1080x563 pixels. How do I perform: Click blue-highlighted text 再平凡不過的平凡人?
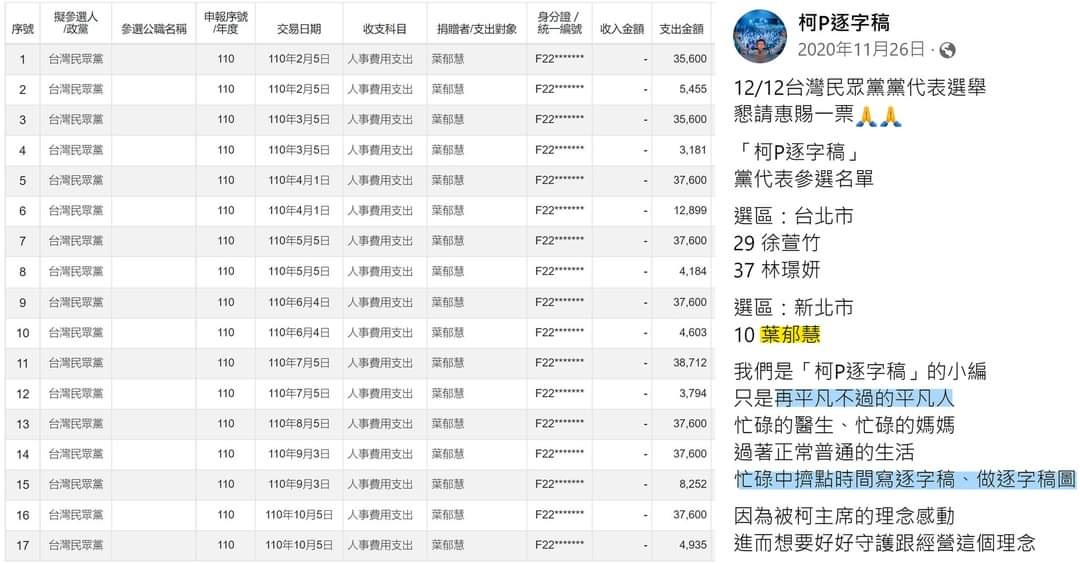pos(864,398)
